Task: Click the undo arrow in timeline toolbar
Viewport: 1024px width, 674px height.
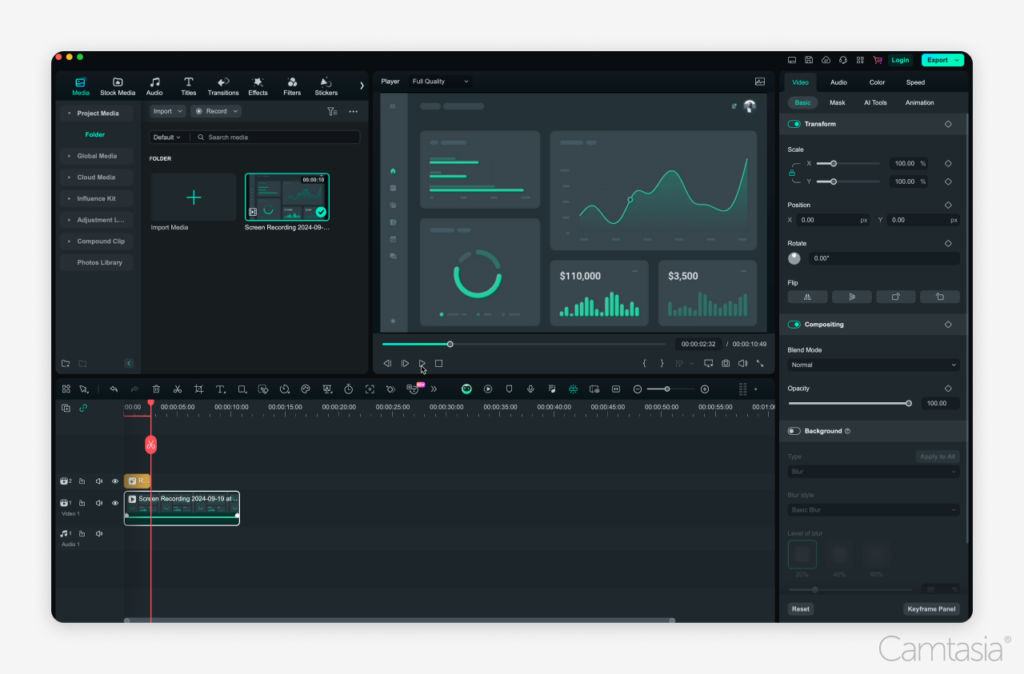Action: tap(114, 389)
